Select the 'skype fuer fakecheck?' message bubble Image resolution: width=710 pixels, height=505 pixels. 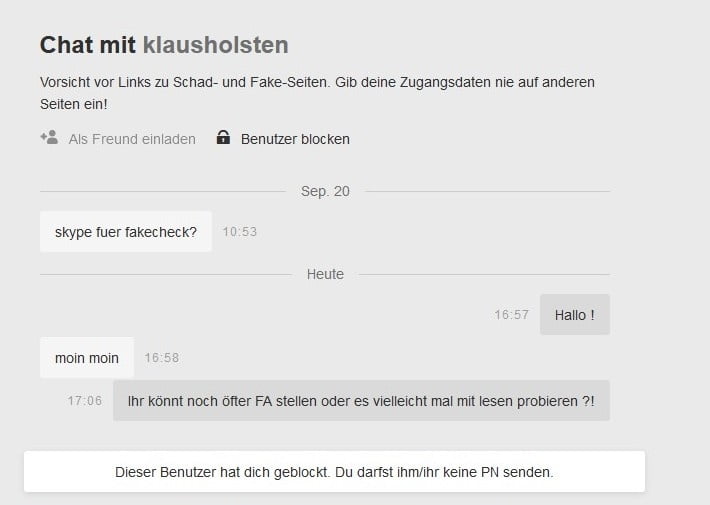coord(126,232)
